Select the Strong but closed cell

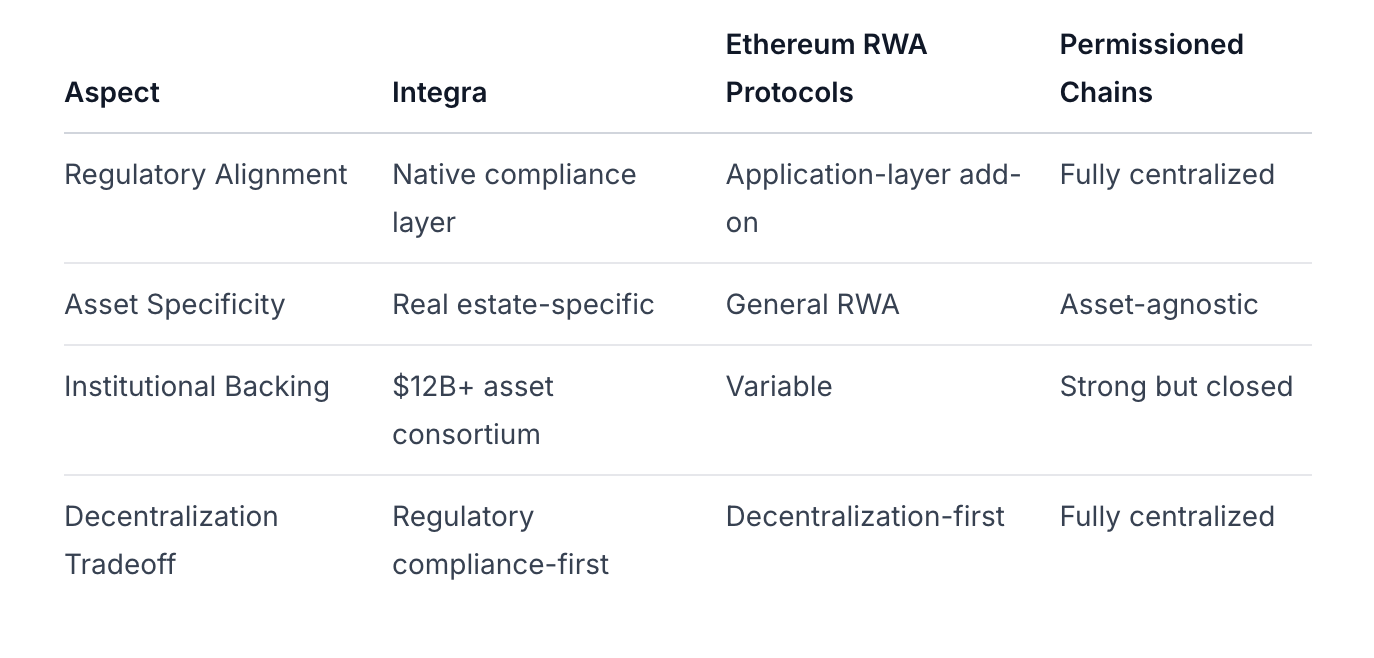(x=1176, y=386)
